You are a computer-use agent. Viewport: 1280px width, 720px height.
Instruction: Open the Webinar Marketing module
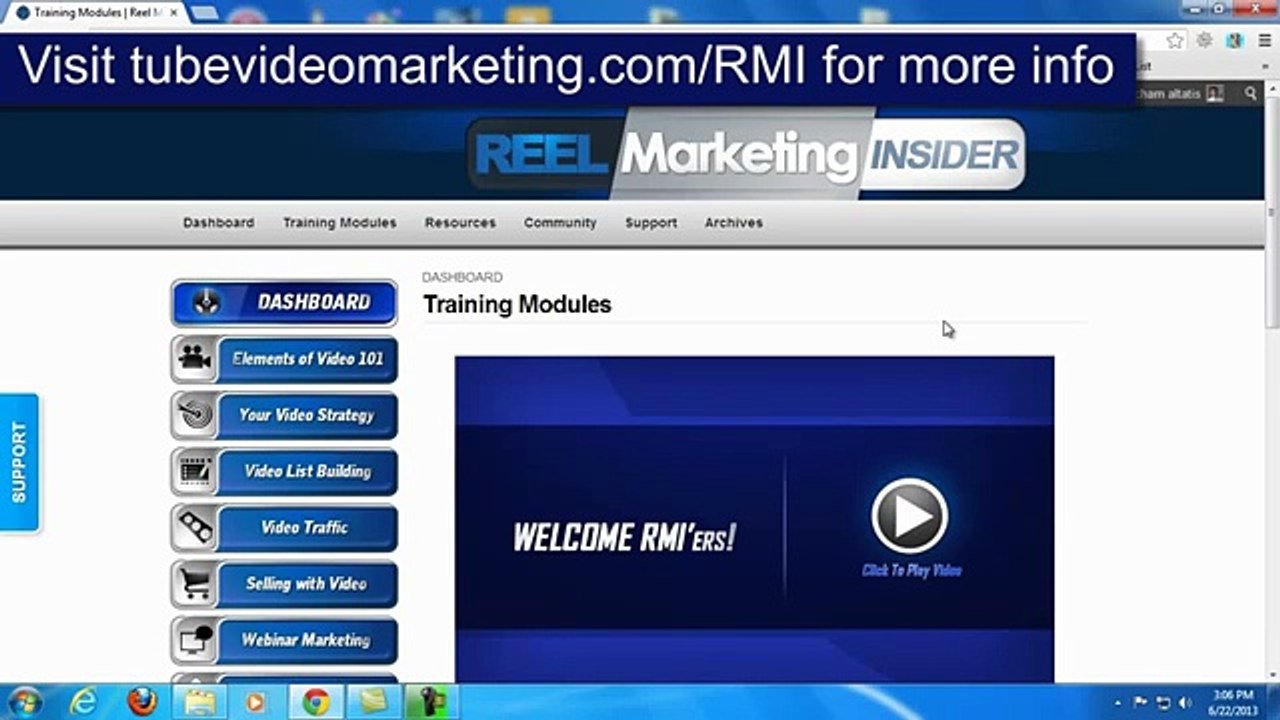(x=284, y=640)
